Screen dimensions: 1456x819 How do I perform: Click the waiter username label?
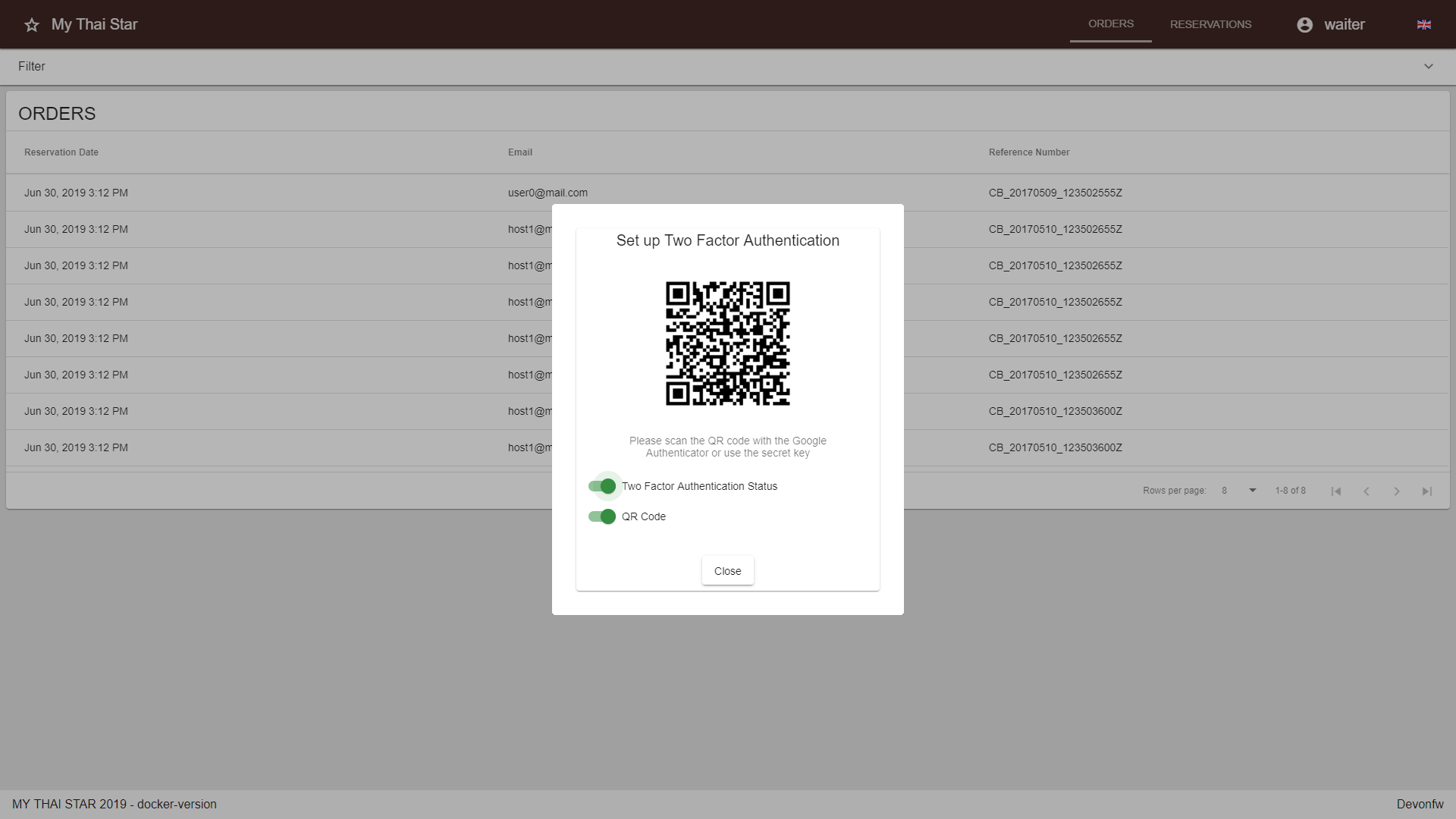click(1345, 24)
